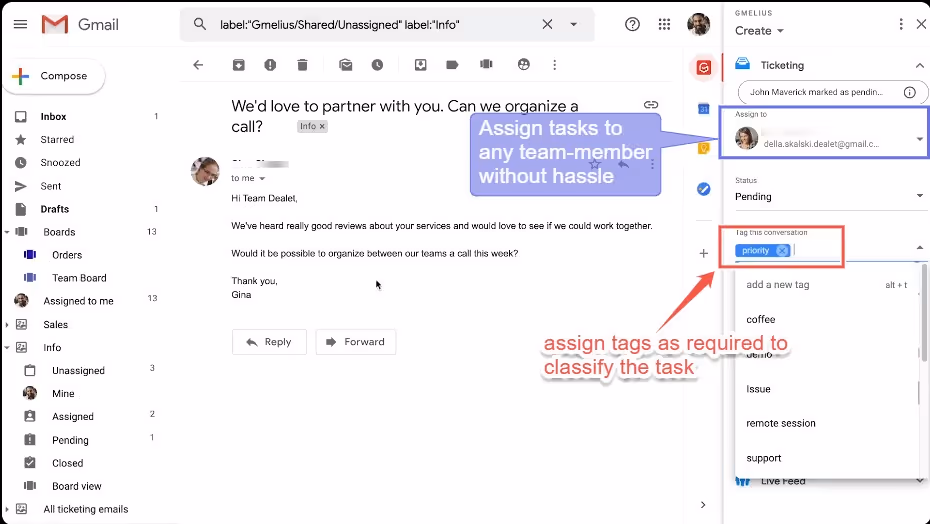Open the Pending folder
Image resolution: width=930 pixels, height=524 pixels.
tap(70, 440)
